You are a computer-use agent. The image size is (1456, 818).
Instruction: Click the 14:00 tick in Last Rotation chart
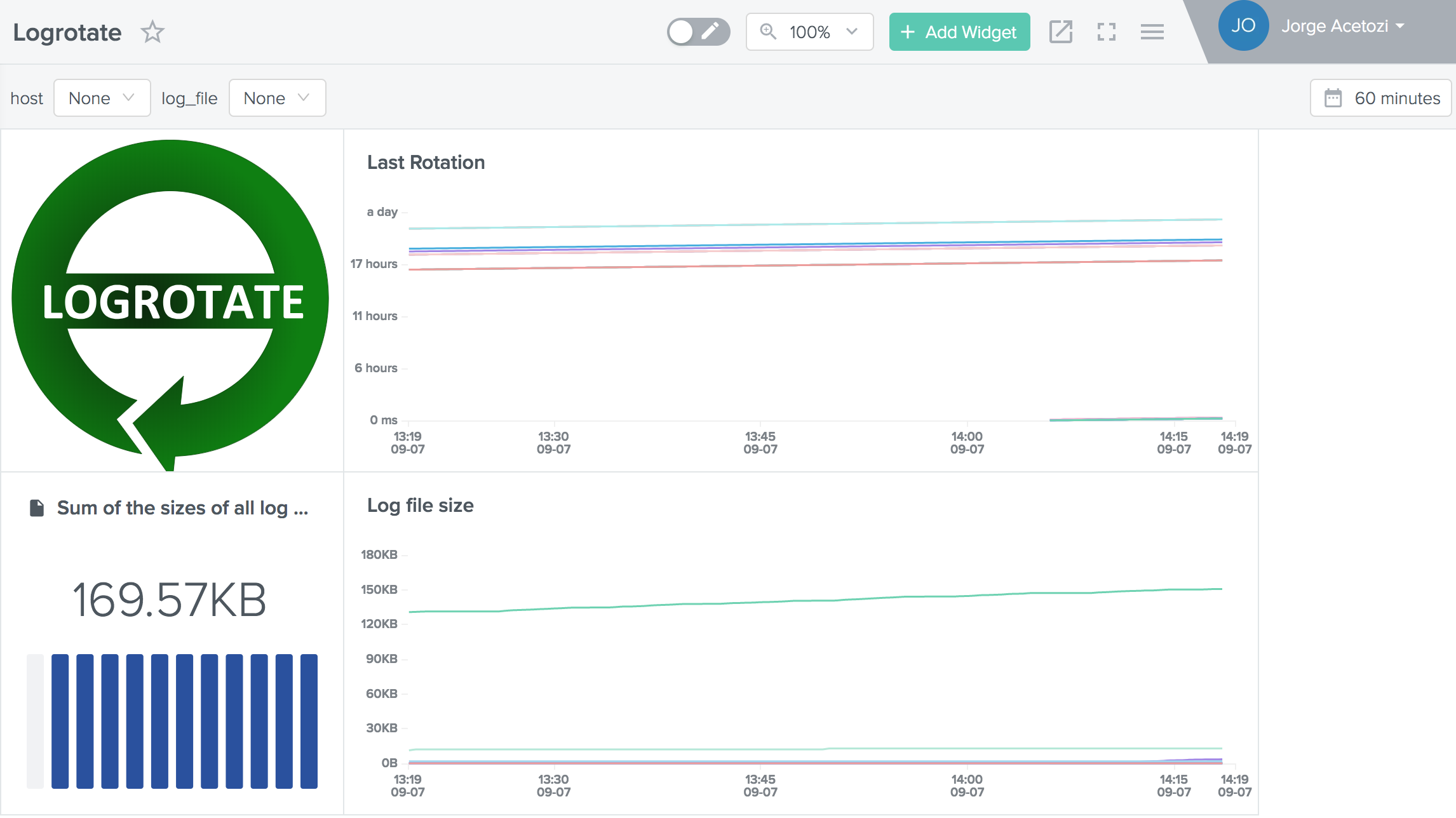(x=967, y=443)
